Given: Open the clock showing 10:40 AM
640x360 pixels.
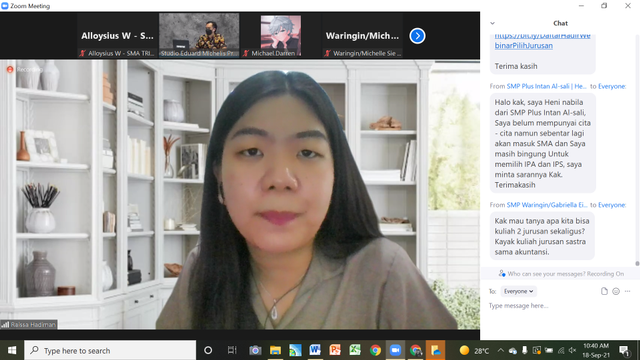Looking at the screenshot, I should pos(596,350).
